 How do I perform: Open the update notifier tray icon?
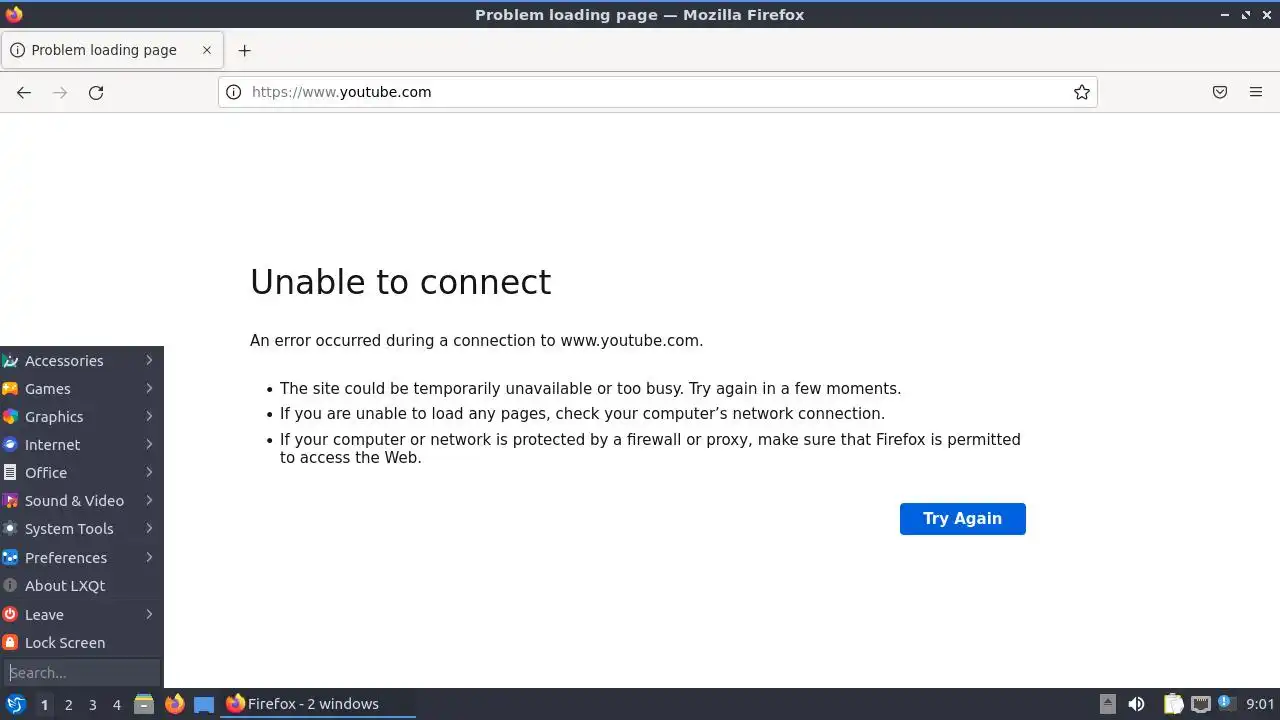tap(1227, 704)
